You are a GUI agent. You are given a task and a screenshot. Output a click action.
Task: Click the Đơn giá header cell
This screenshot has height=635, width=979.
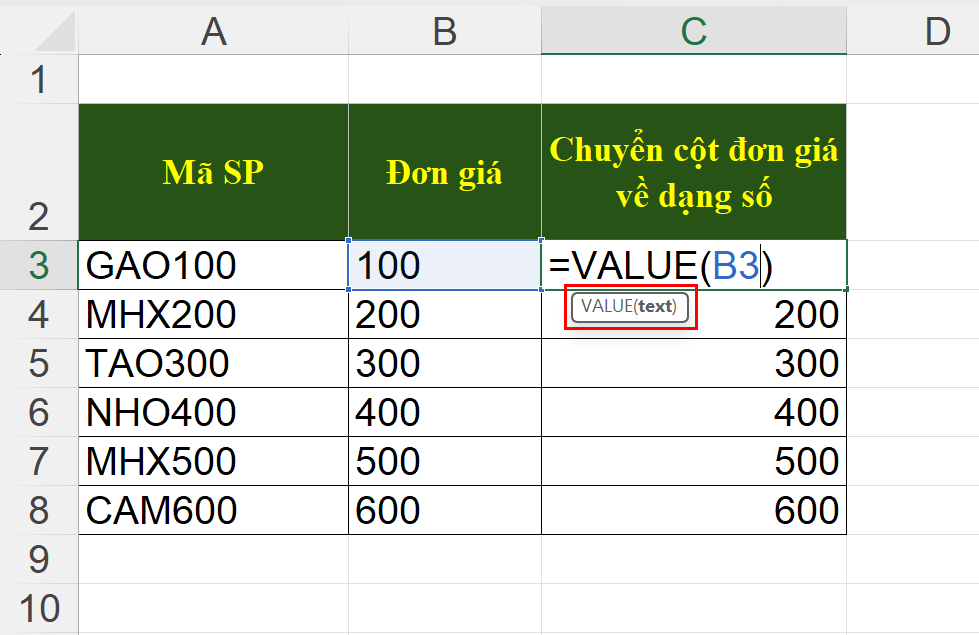[445, 170]
